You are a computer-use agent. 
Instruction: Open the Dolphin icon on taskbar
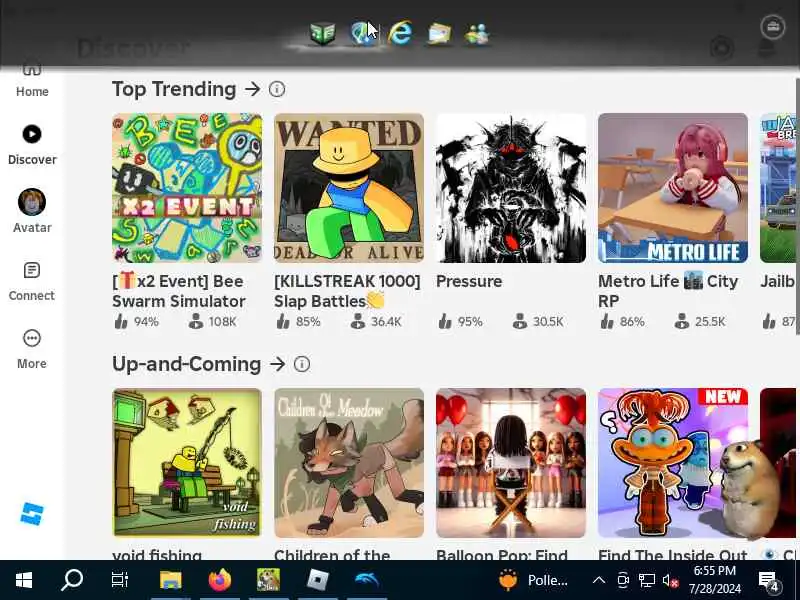pos(366,580)
